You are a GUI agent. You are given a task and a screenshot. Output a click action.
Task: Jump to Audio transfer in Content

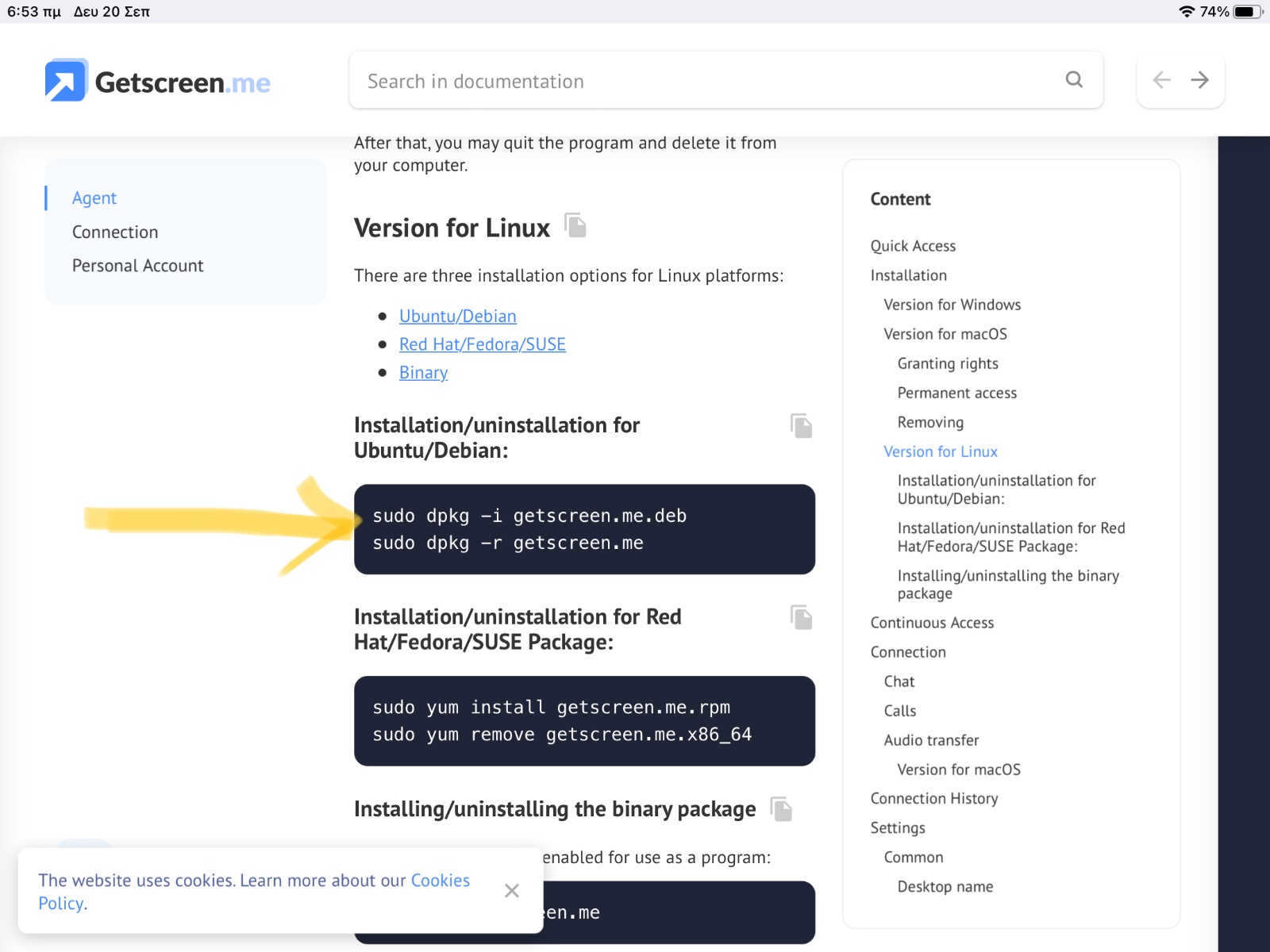931,740
